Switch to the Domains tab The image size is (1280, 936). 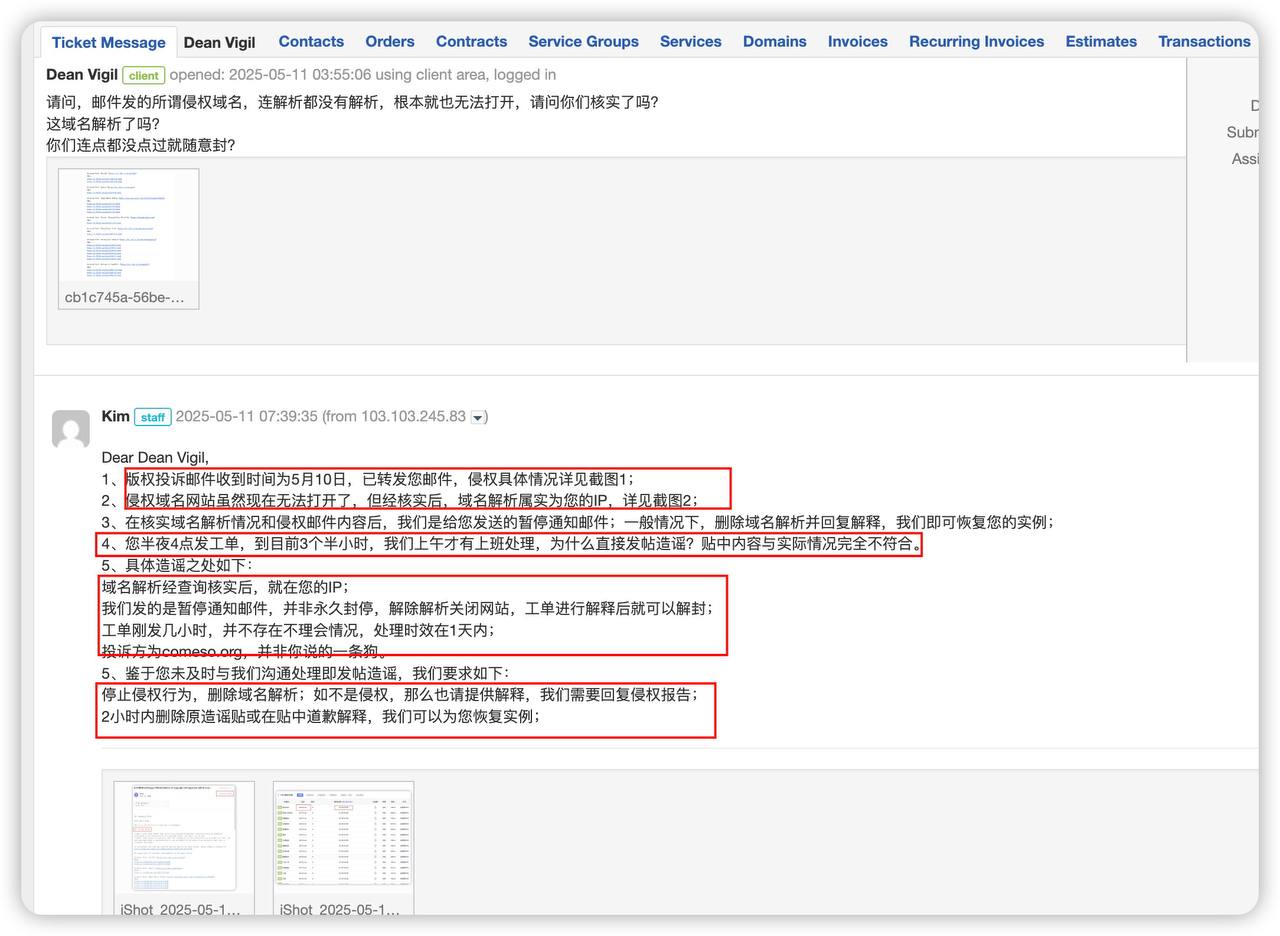[774, 41]
